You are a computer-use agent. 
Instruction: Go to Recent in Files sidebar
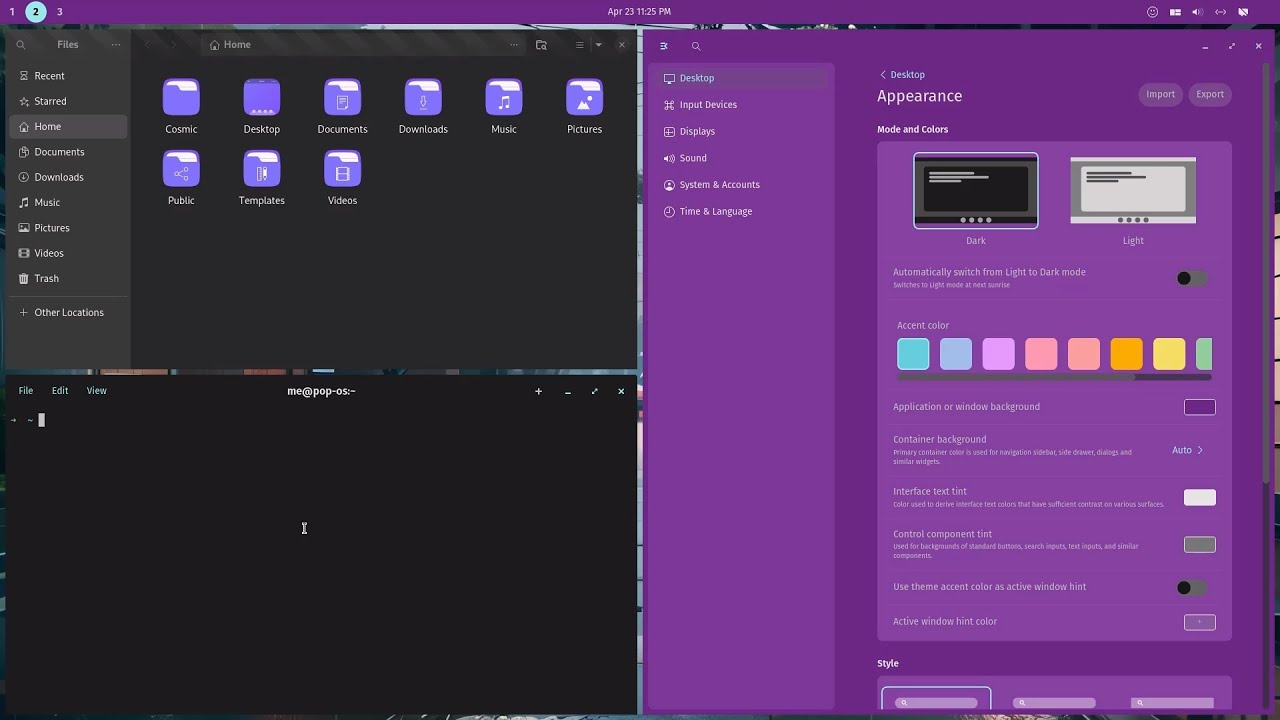(68, 76)
